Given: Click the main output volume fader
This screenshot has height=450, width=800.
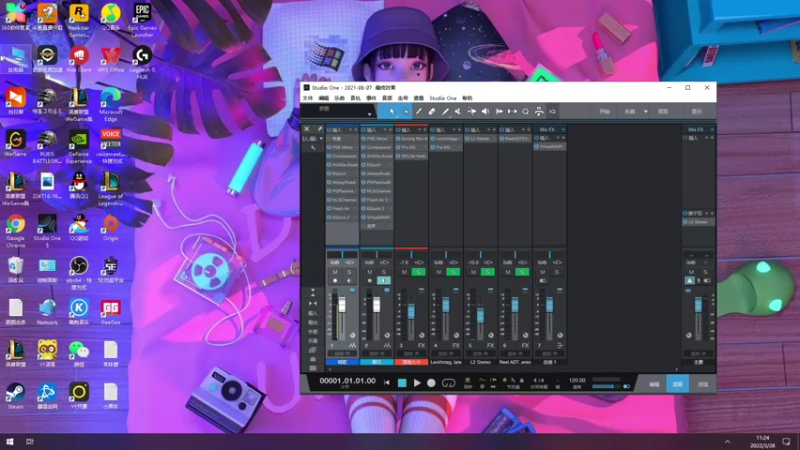Looking at the screenshot, I should click(x=698, y=305).
